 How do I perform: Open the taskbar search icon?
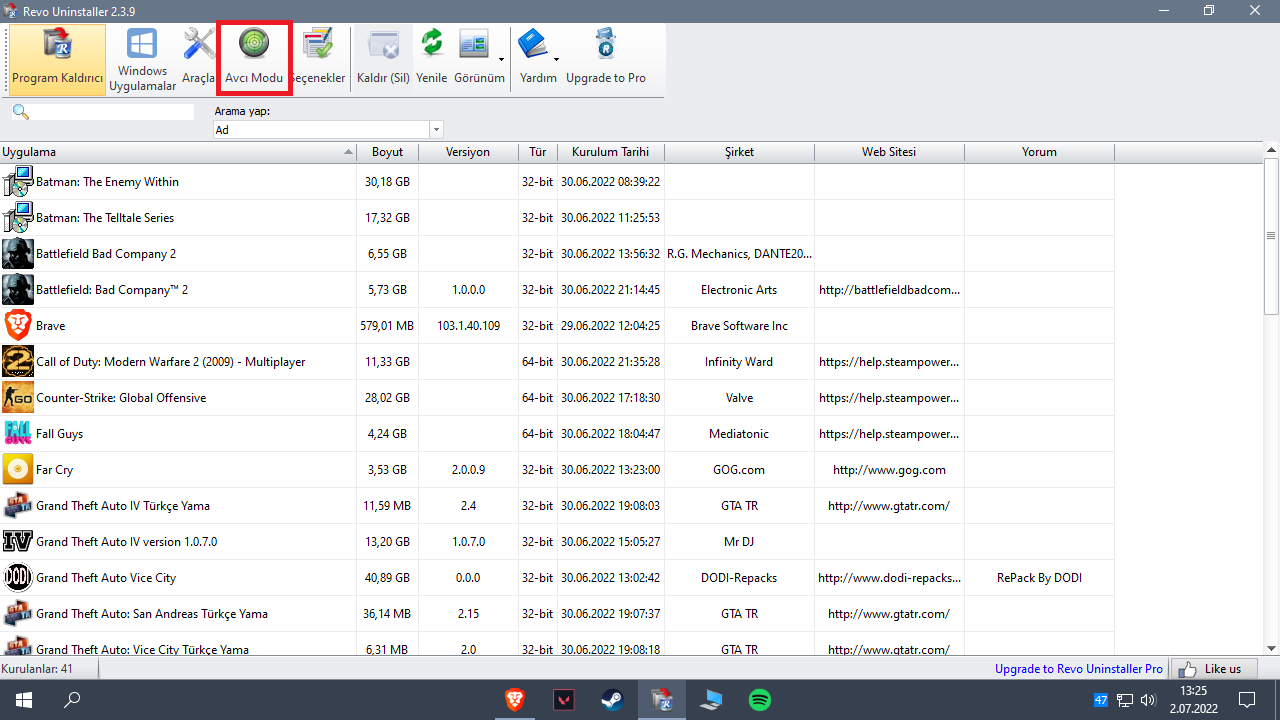click(72, 700)
